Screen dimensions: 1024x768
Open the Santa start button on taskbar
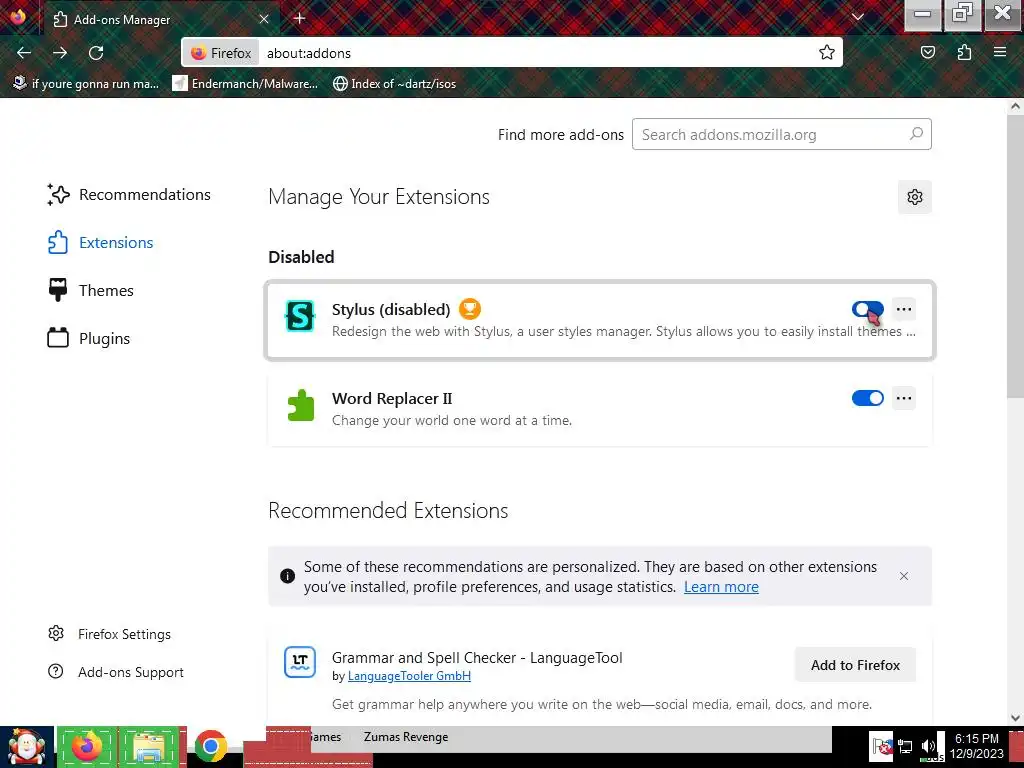point(27,747)
